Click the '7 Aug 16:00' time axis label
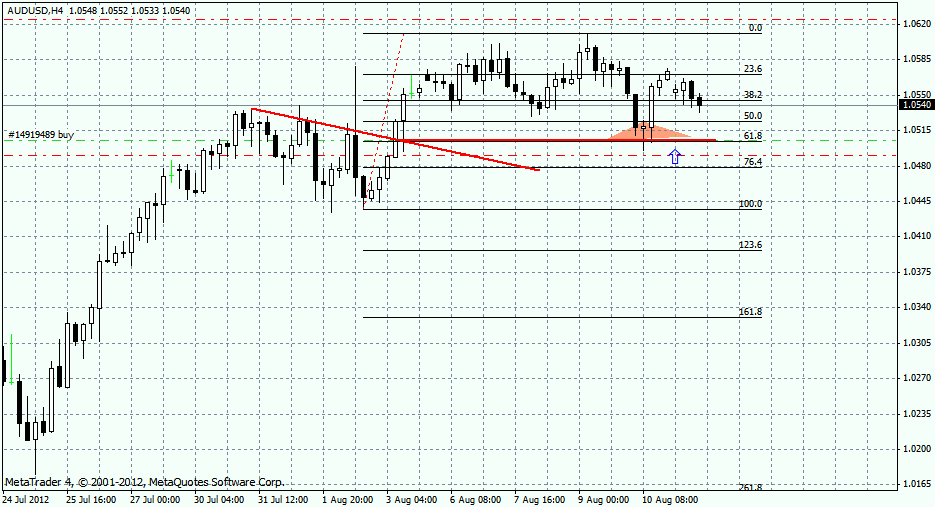Image resolution: width=935 pixels, height=507 pixels. point(540,499)
